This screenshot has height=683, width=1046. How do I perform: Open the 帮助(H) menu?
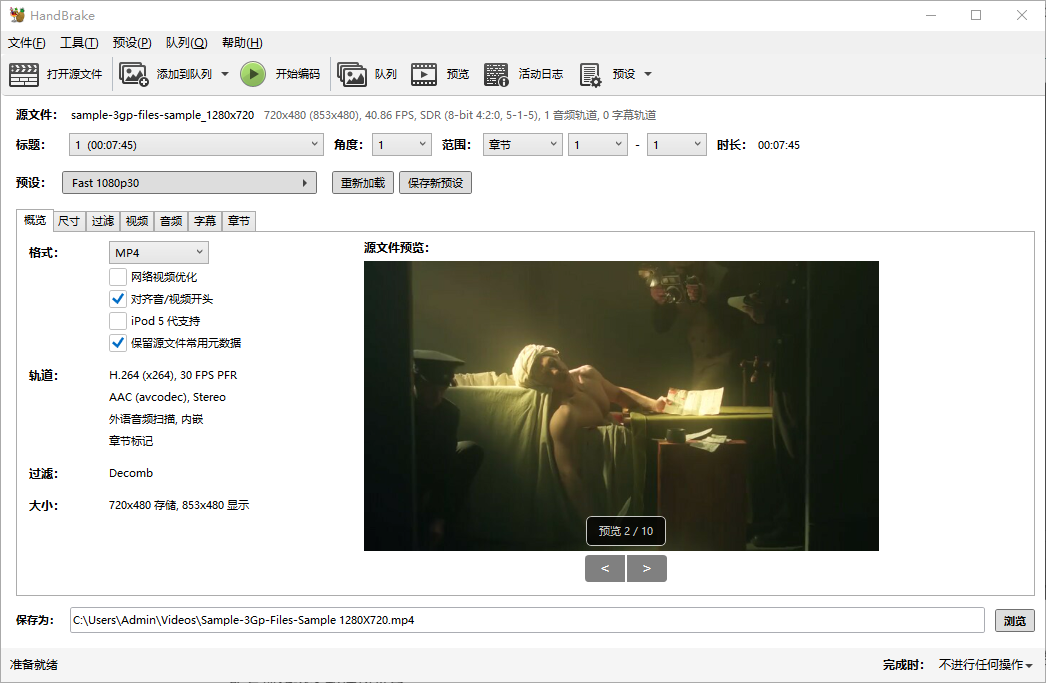point(242,43)
